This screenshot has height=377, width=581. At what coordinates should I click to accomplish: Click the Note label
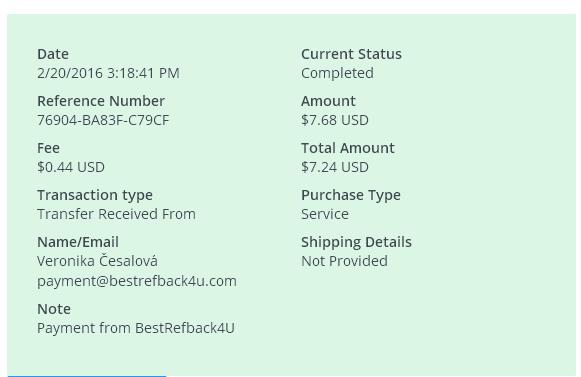pyautogui.click(x=54, y=309)
